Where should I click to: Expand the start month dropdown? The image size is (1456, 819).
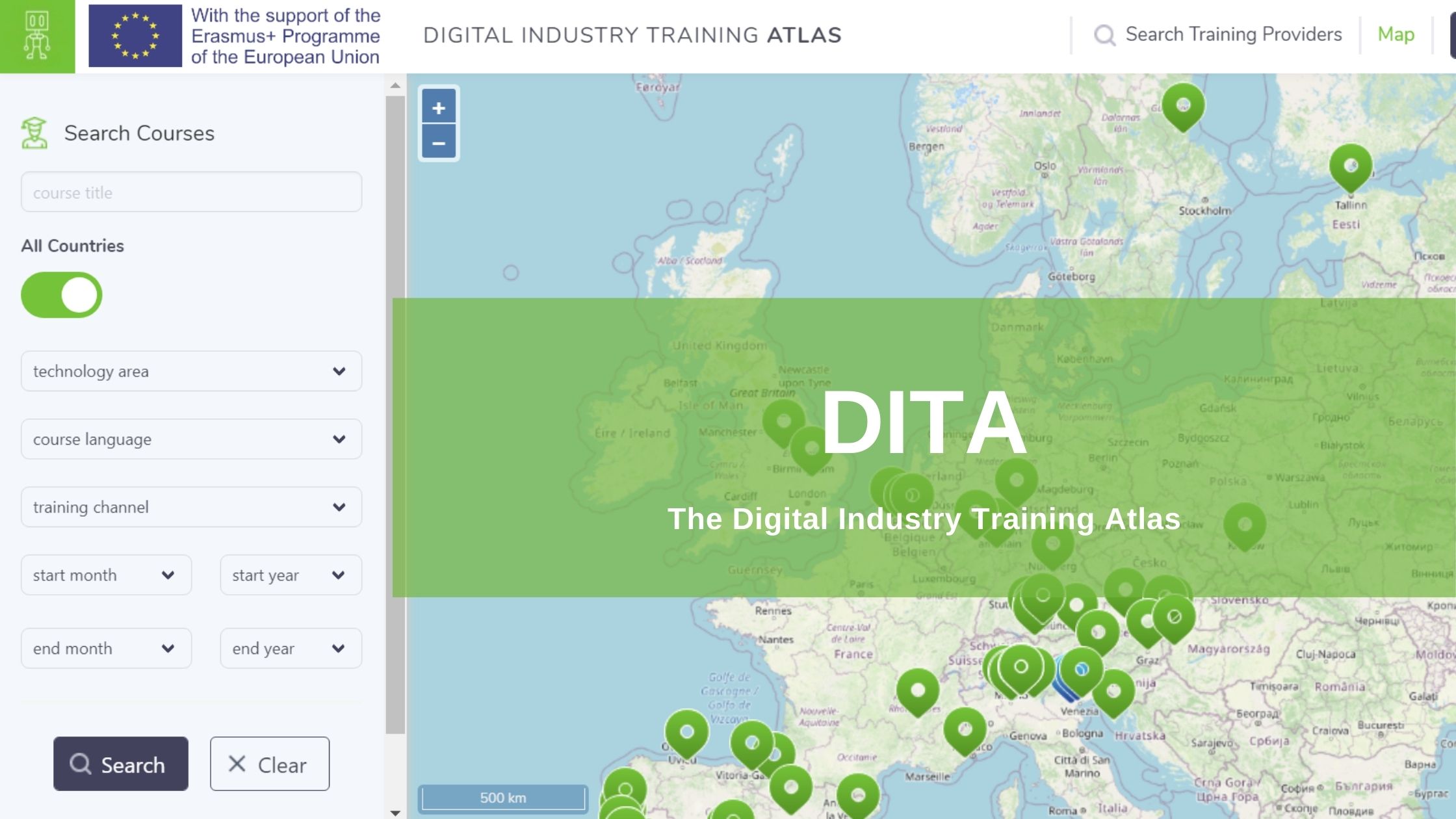click(106, 575)
